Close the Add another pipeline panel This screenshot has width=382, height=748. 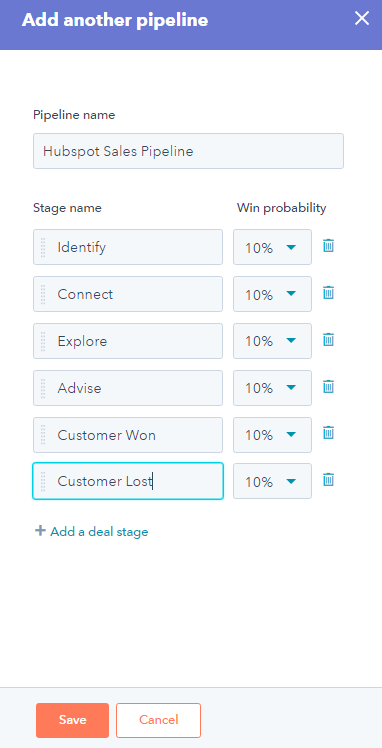pyautogui.click(x=362, y=19)
